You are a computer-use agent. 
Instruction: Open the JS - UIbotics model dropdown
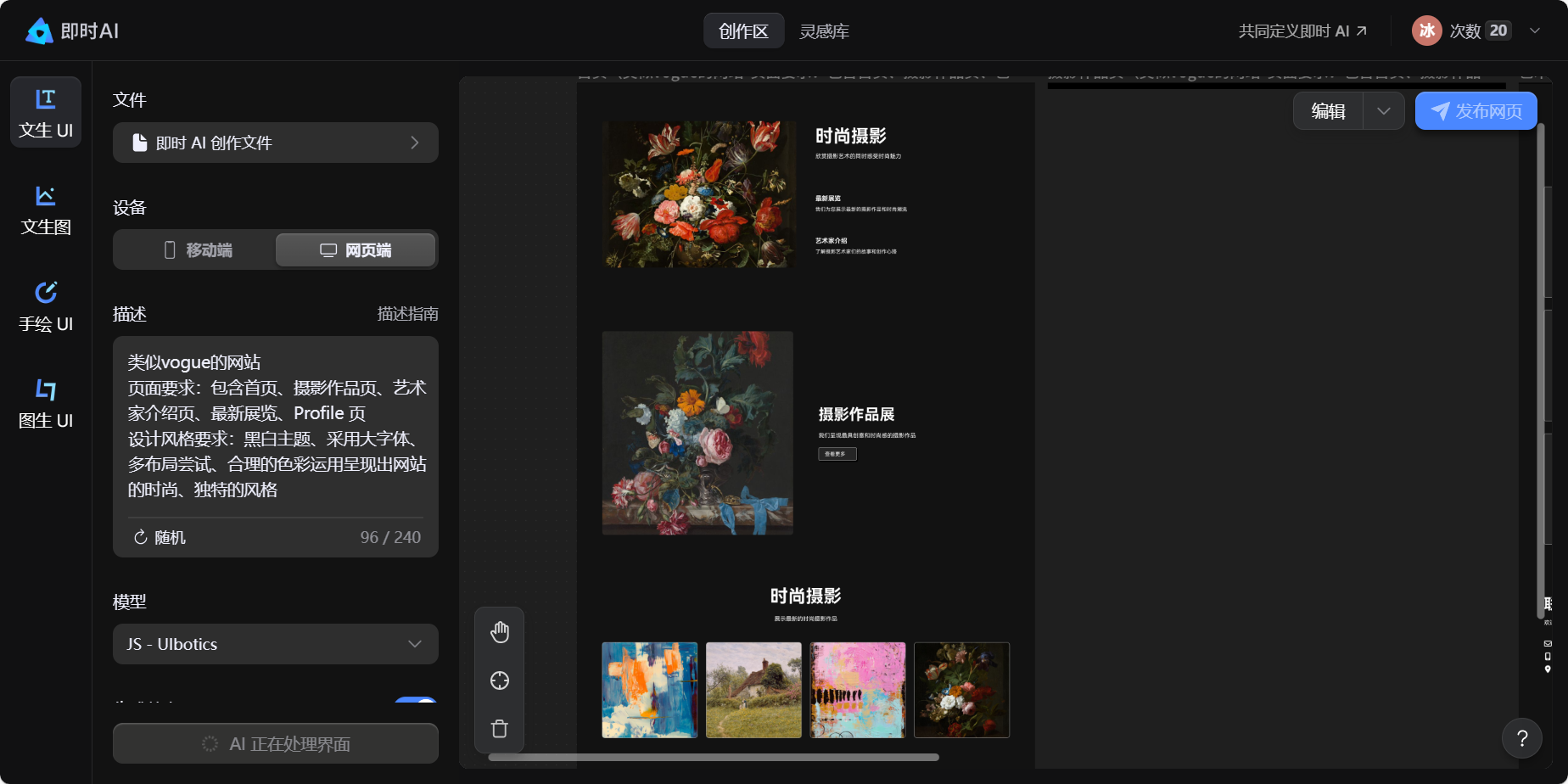click(x=276, y=644)
